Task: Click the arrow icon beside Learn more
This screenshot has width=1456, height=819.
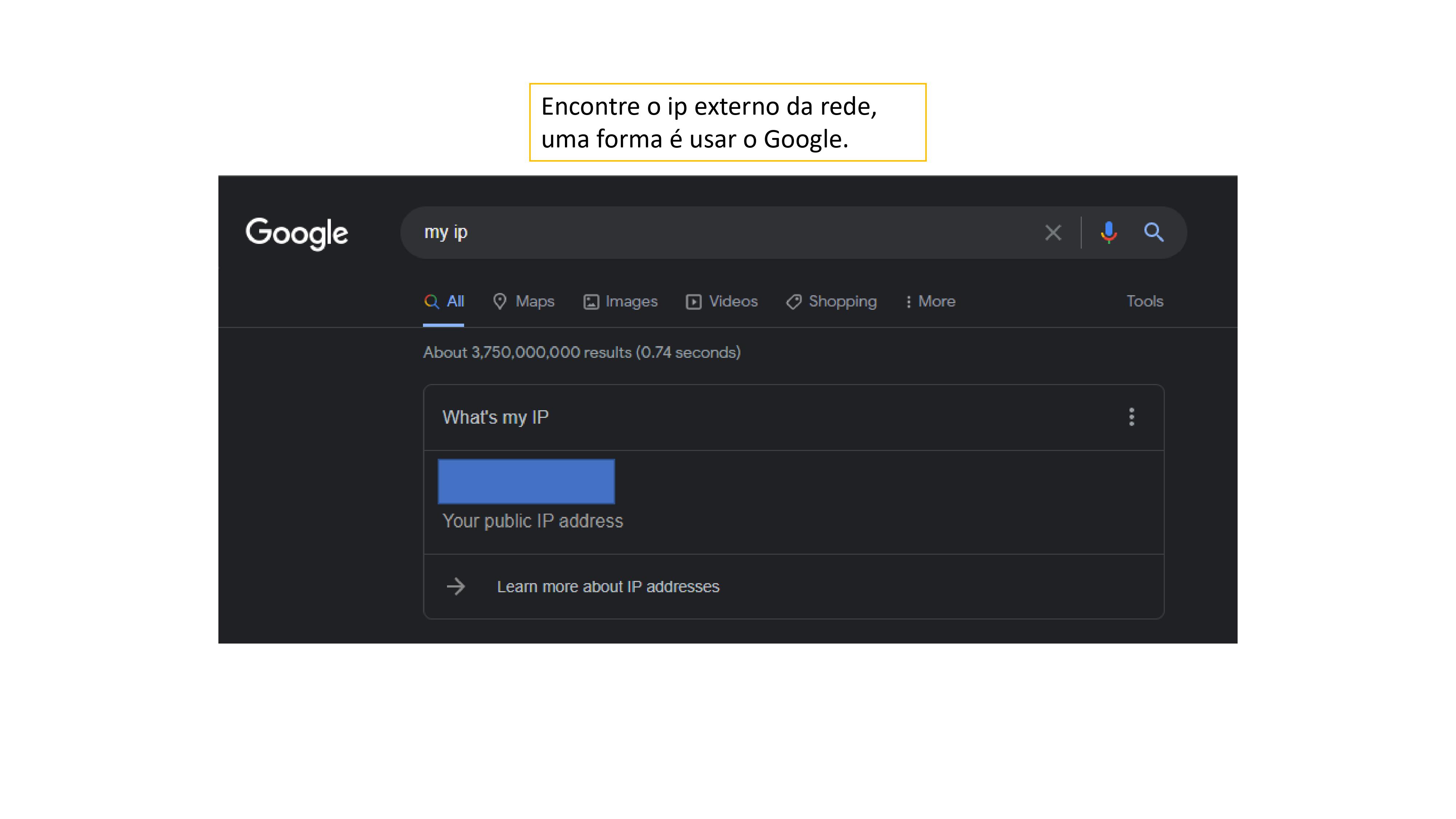Action: tap(456, 587)
